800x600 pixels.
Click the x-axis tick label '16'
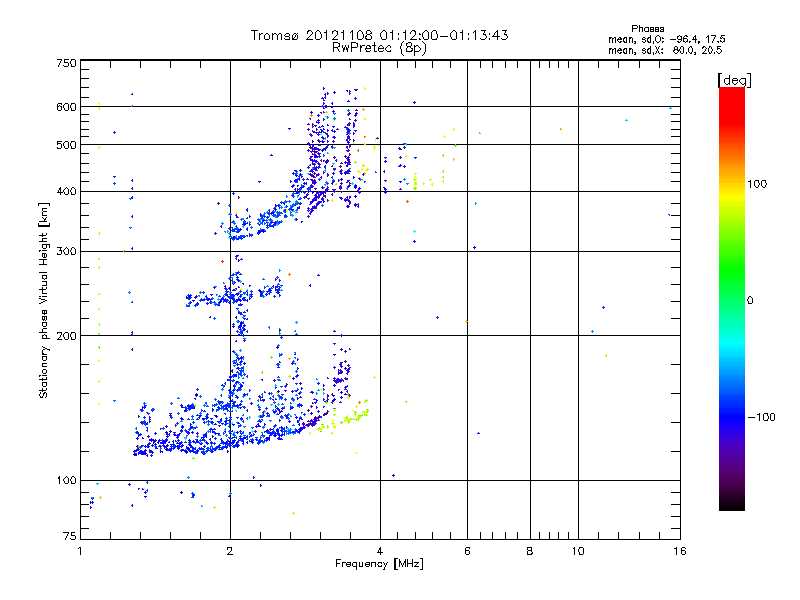click(680, 551)
